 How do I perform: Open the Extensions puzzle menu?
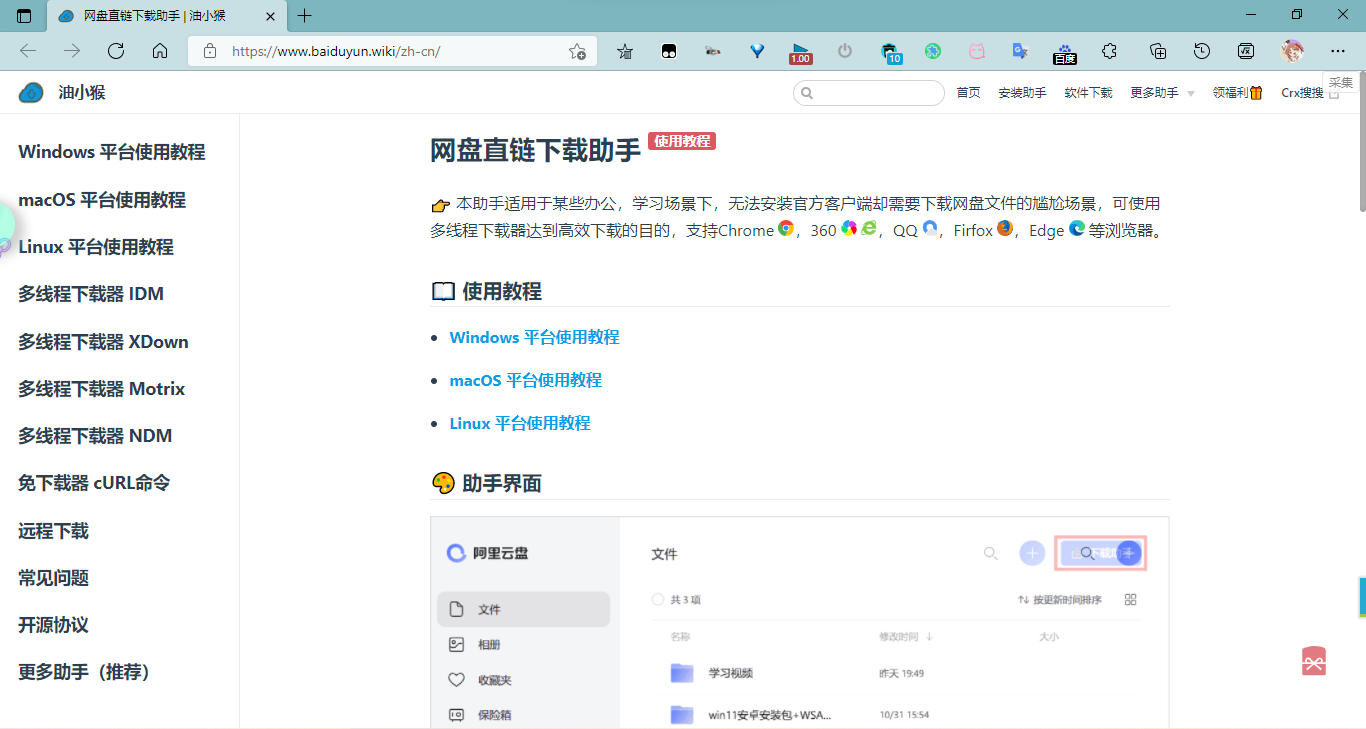click(1109, 51)
